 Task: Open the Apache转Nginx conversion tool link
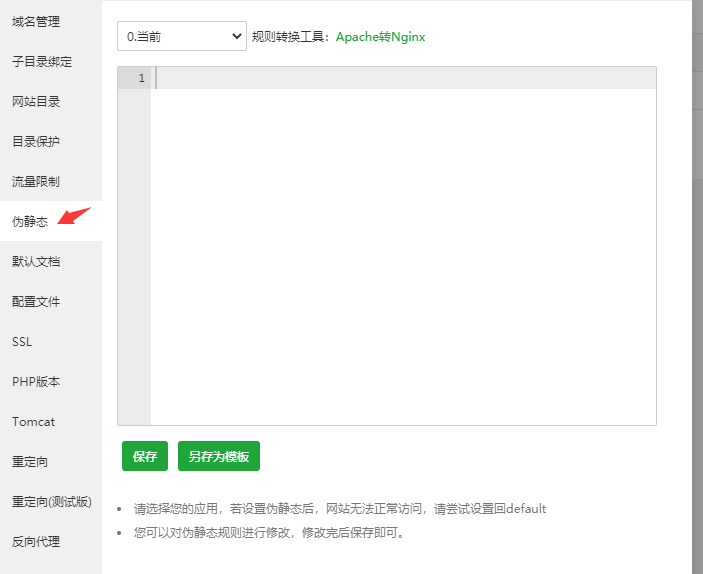380,36
